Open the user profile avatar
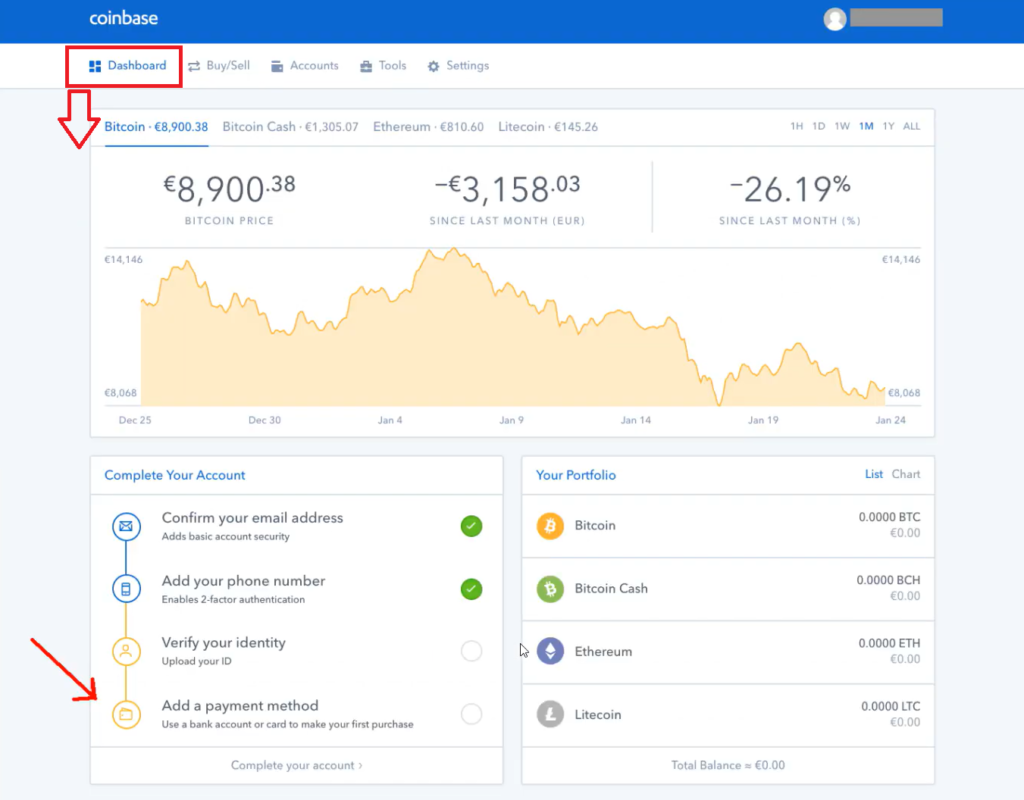The height and width of the screenshot is (800, 1024). pos(835,19)
